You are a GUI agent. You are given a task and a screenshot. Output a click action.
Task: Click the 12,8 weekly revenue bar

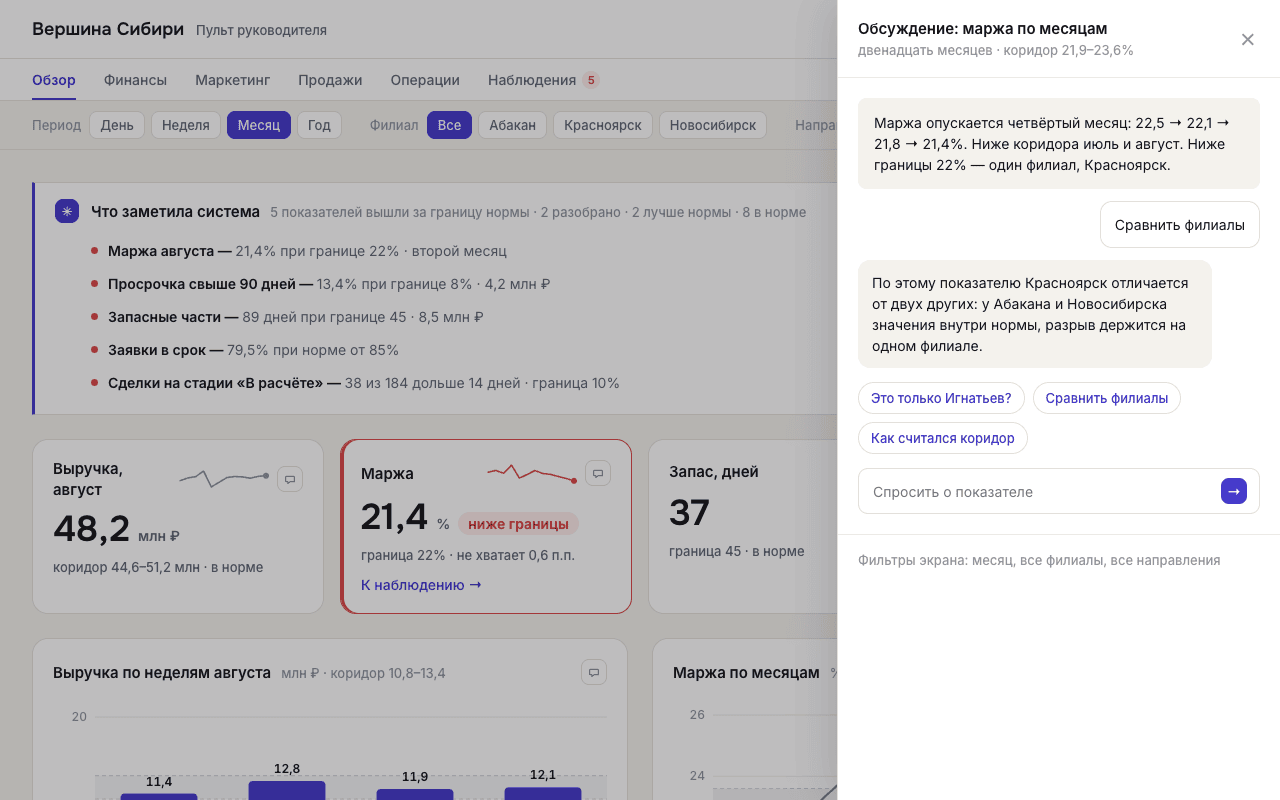287,790
